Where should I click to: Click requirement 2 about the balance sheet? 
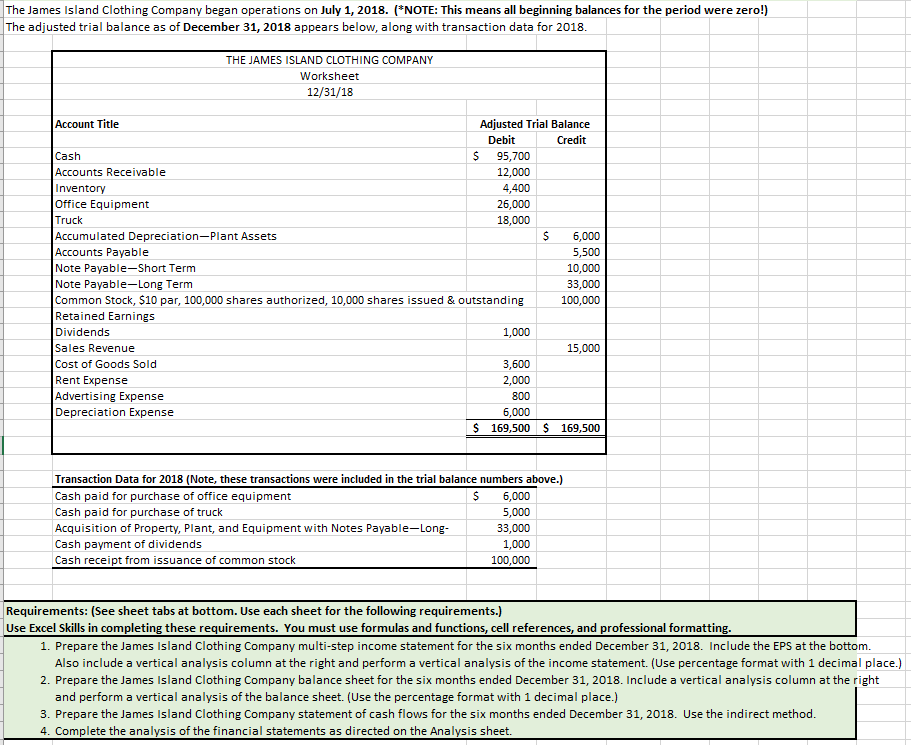(459, 688)
